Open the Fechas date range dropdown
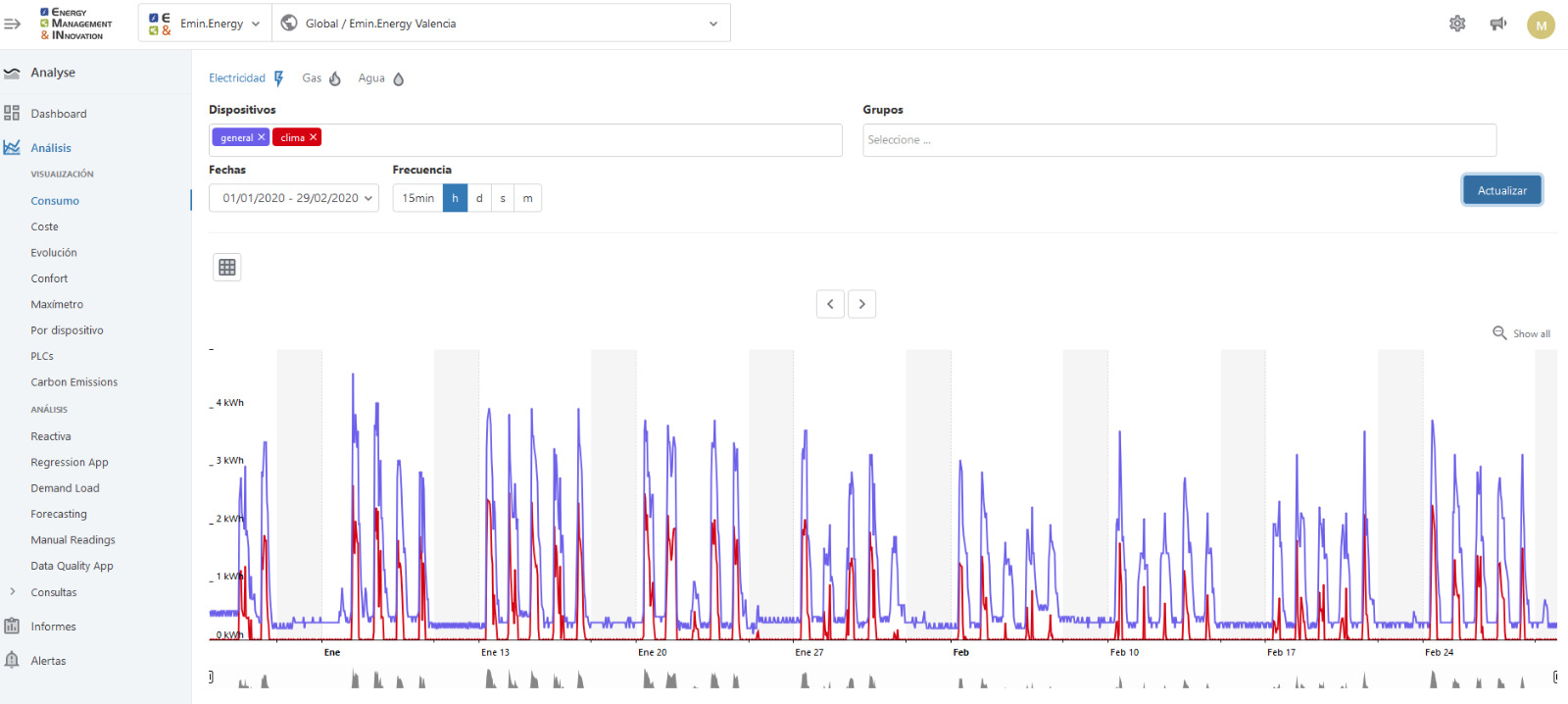1568x704 pixels. pos(294,198)
